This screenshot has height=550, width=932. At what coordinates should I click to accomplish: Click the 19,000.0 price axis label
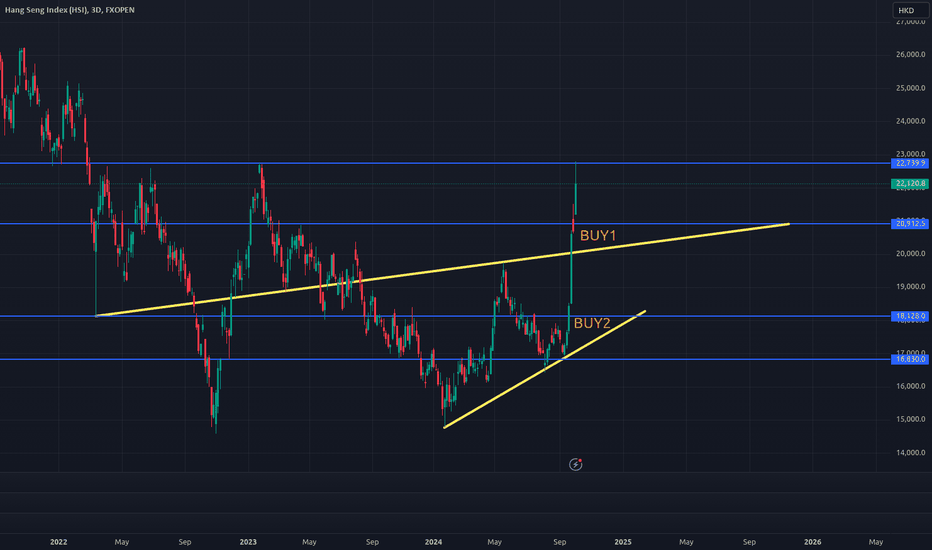pyautogui.click(x=911, y=287)
